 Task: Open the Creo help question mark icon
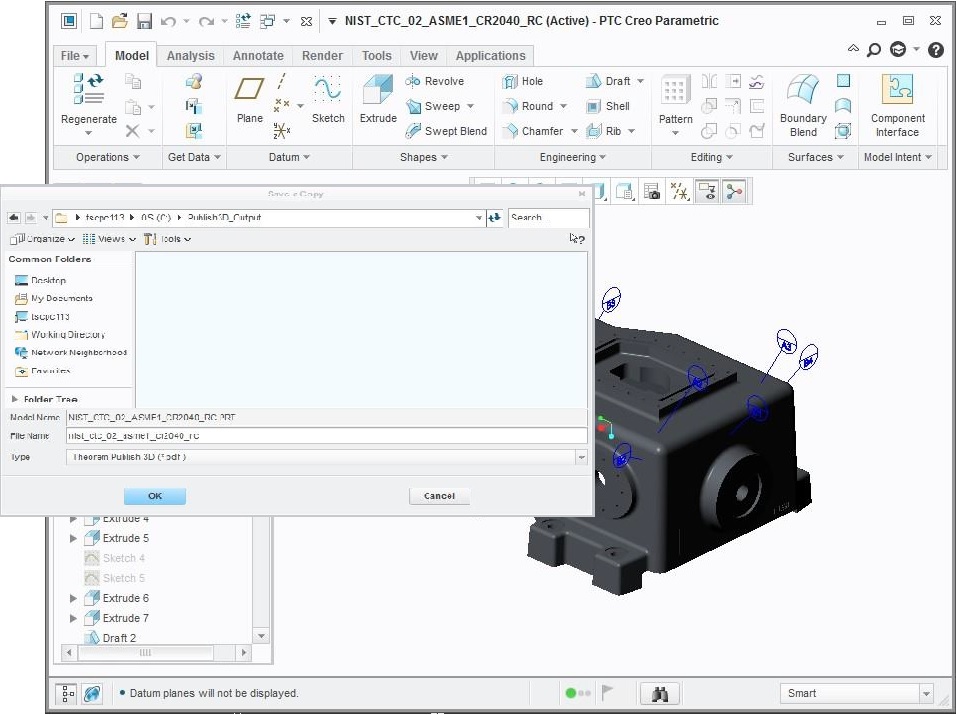click(936, 50)
